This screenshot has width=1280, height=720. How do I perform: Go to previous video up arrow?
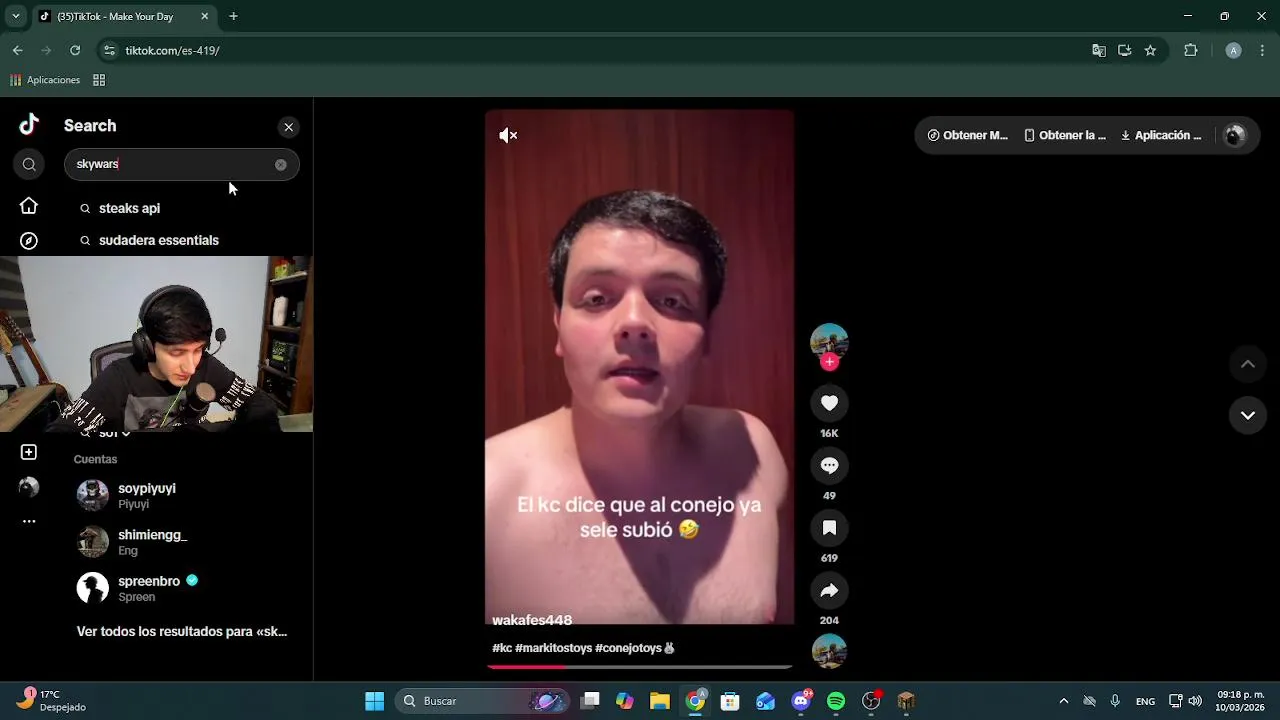[x=1248, y=364]
